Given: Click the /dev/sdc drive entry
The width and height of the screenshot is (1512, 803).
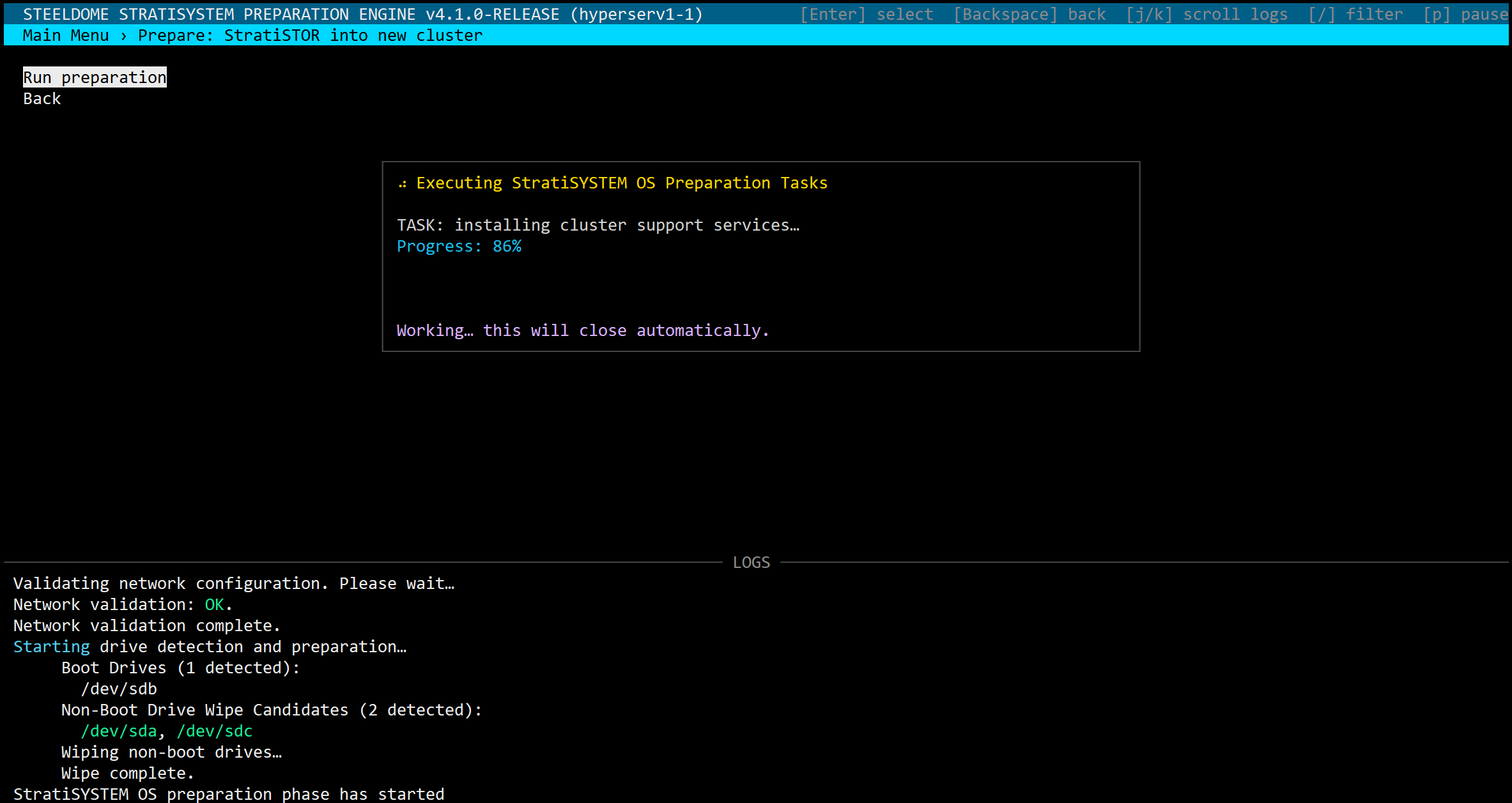Looking at the screenshot, I should coord(215,731).
